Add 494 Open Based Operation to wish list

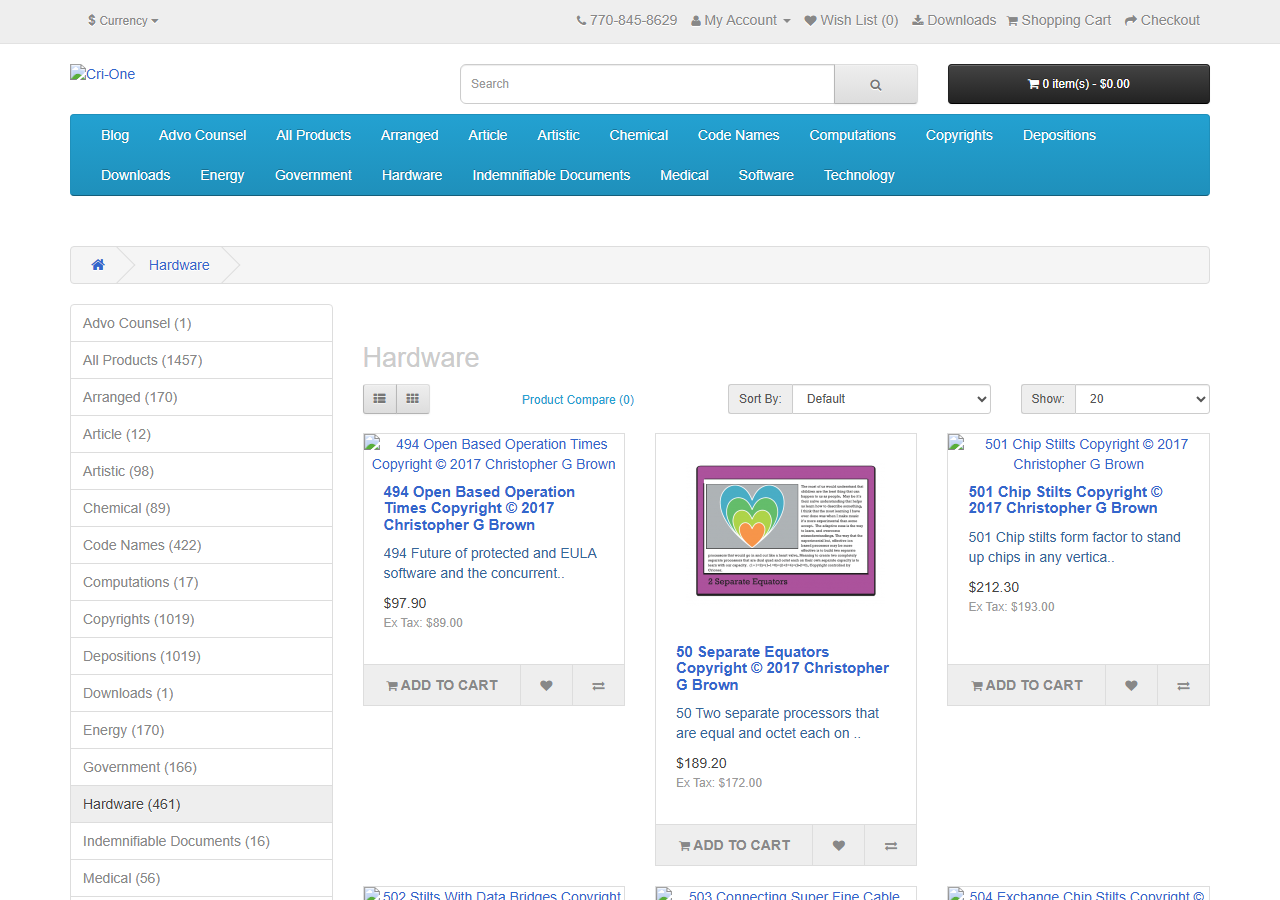click(x=546, y=685)
